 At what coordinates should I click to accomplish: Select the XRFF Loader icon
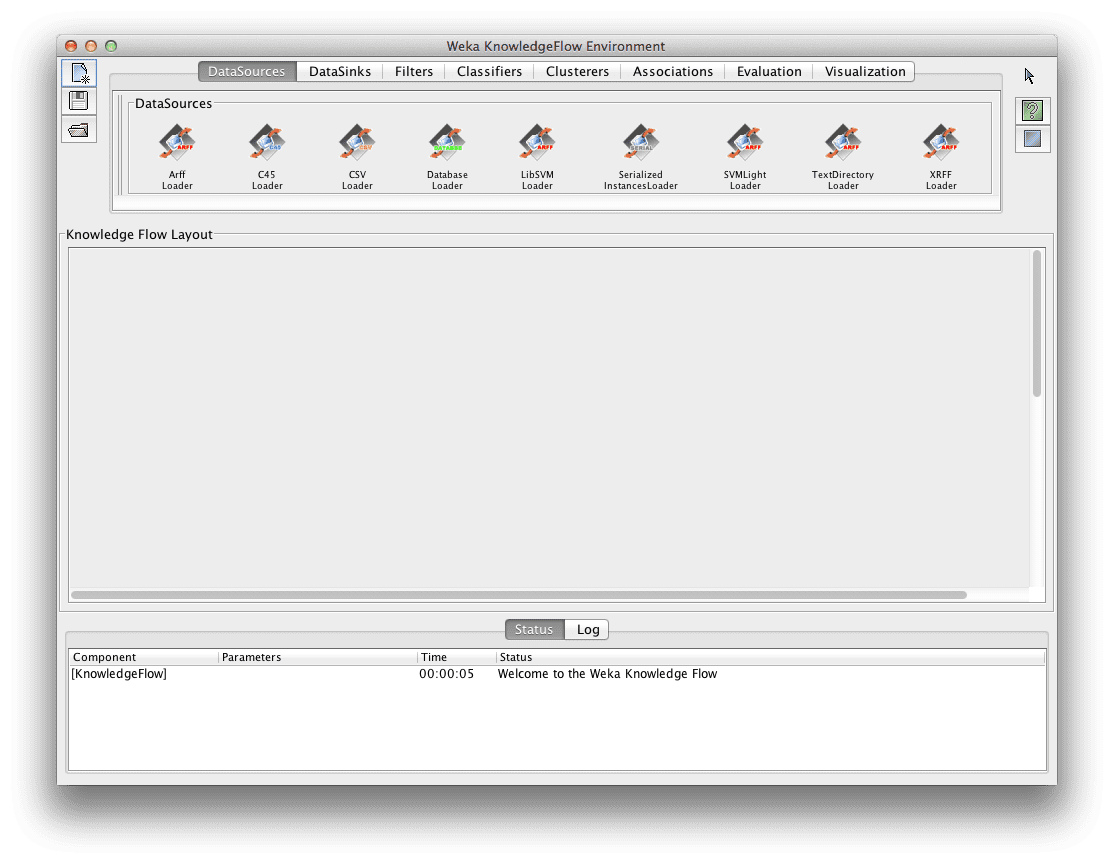pyautogui.click(x=941, y=143)
